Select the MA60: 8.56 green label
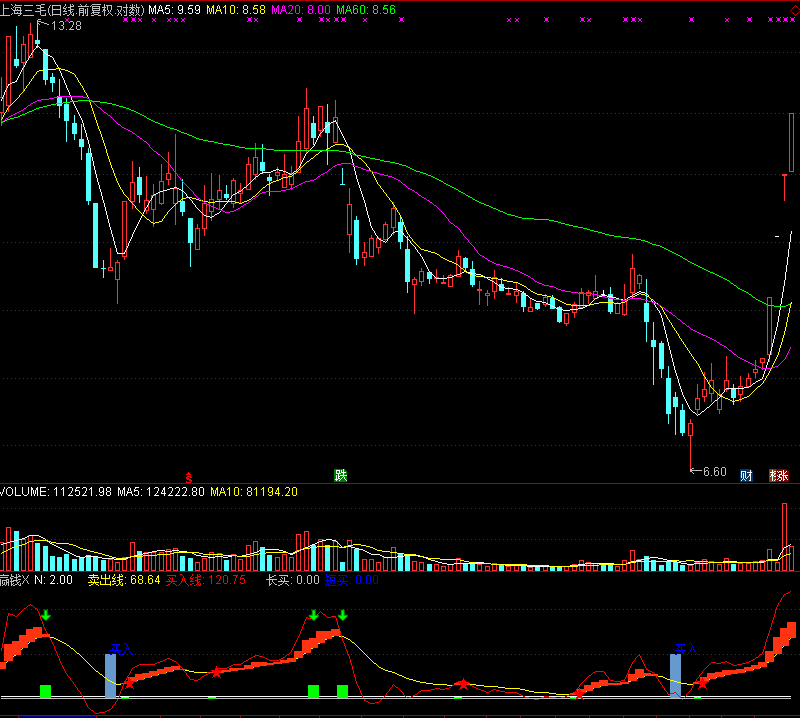Image resolution: width=800 pixels, height=718 pixels. point(366,9)
